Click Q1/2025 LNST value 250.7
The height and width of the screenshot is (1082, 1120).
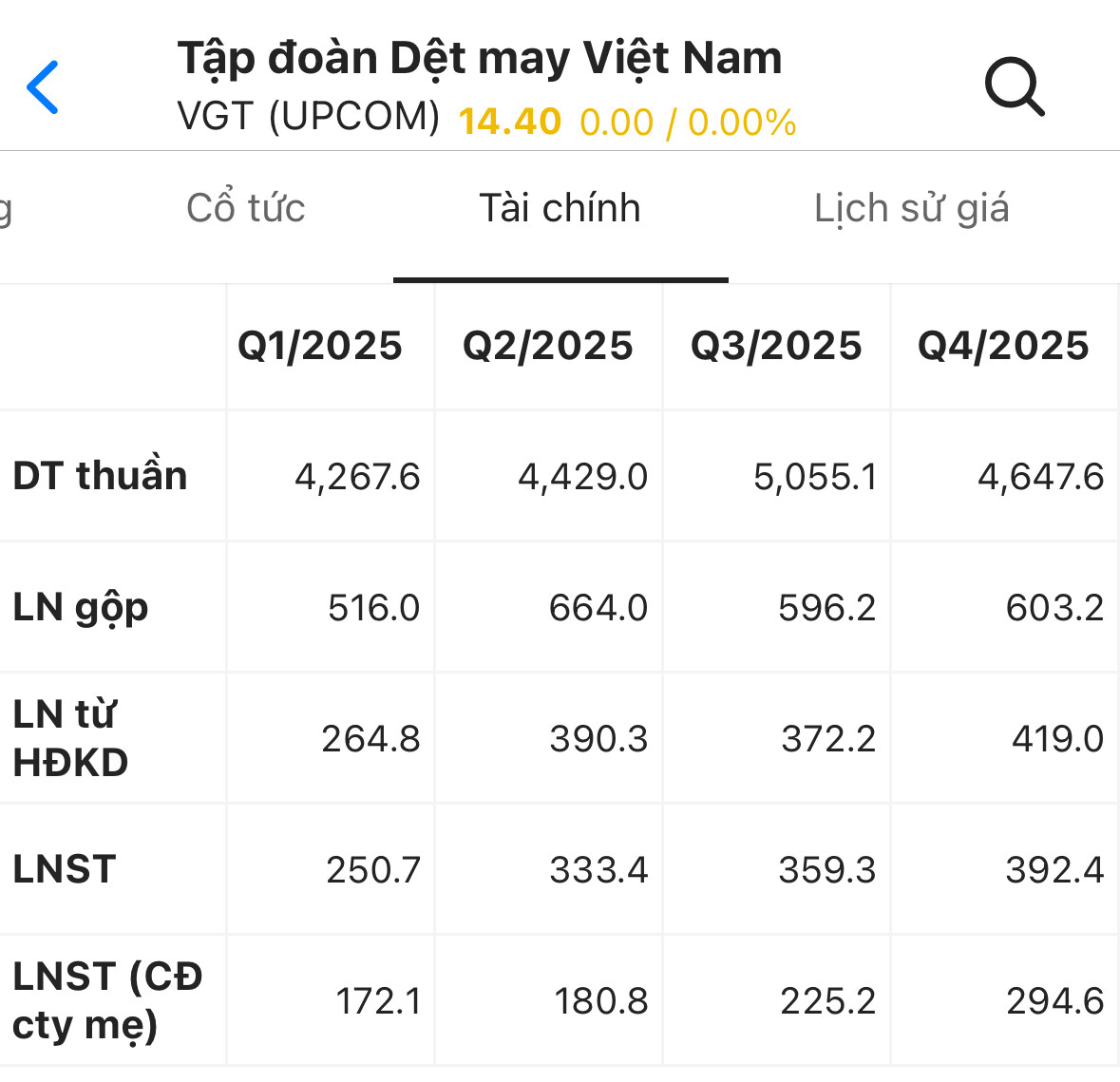tap(372, 869)
